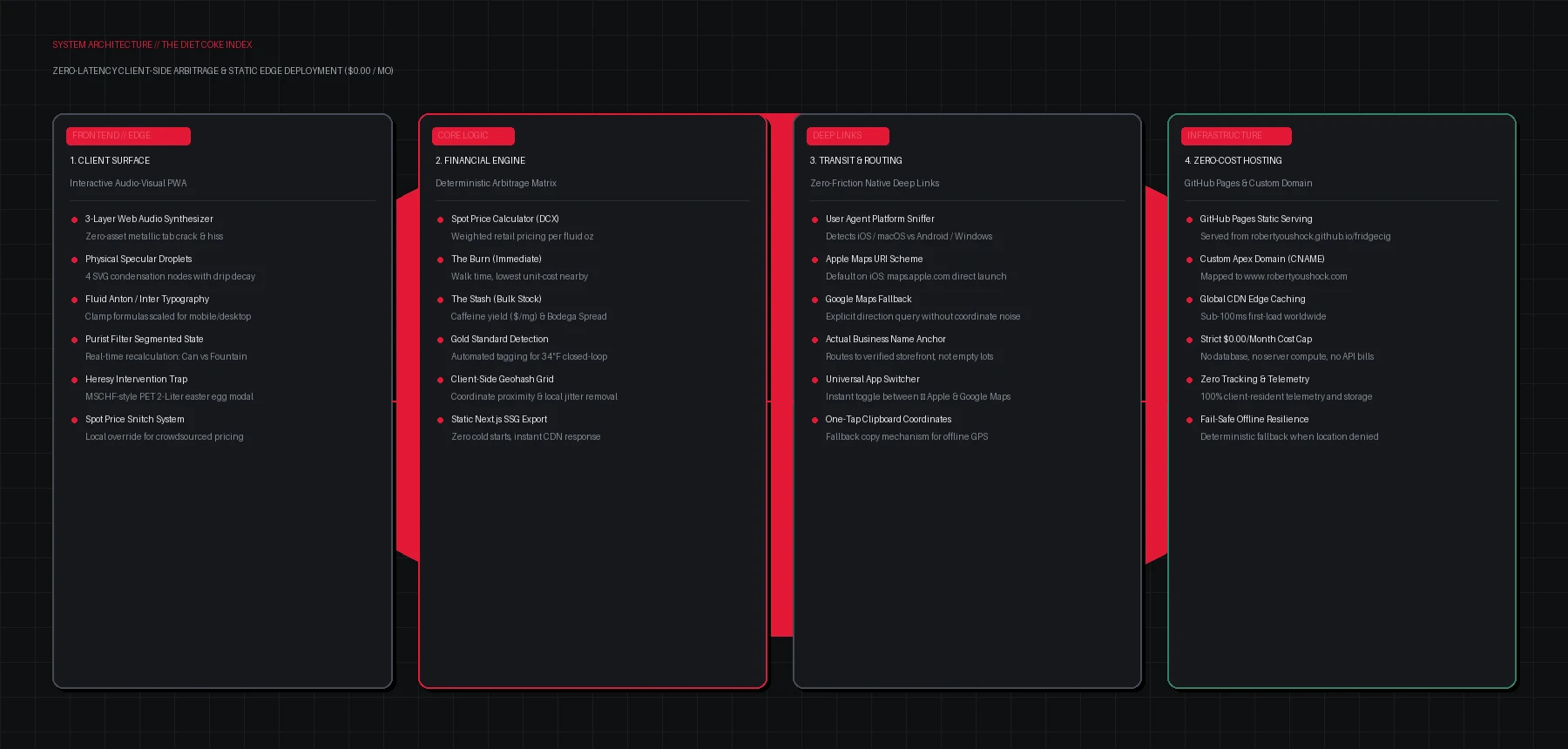
Task: Select the '4. ZERO-COST HOSTING' heading
Action: click(x=1233, y=160)
